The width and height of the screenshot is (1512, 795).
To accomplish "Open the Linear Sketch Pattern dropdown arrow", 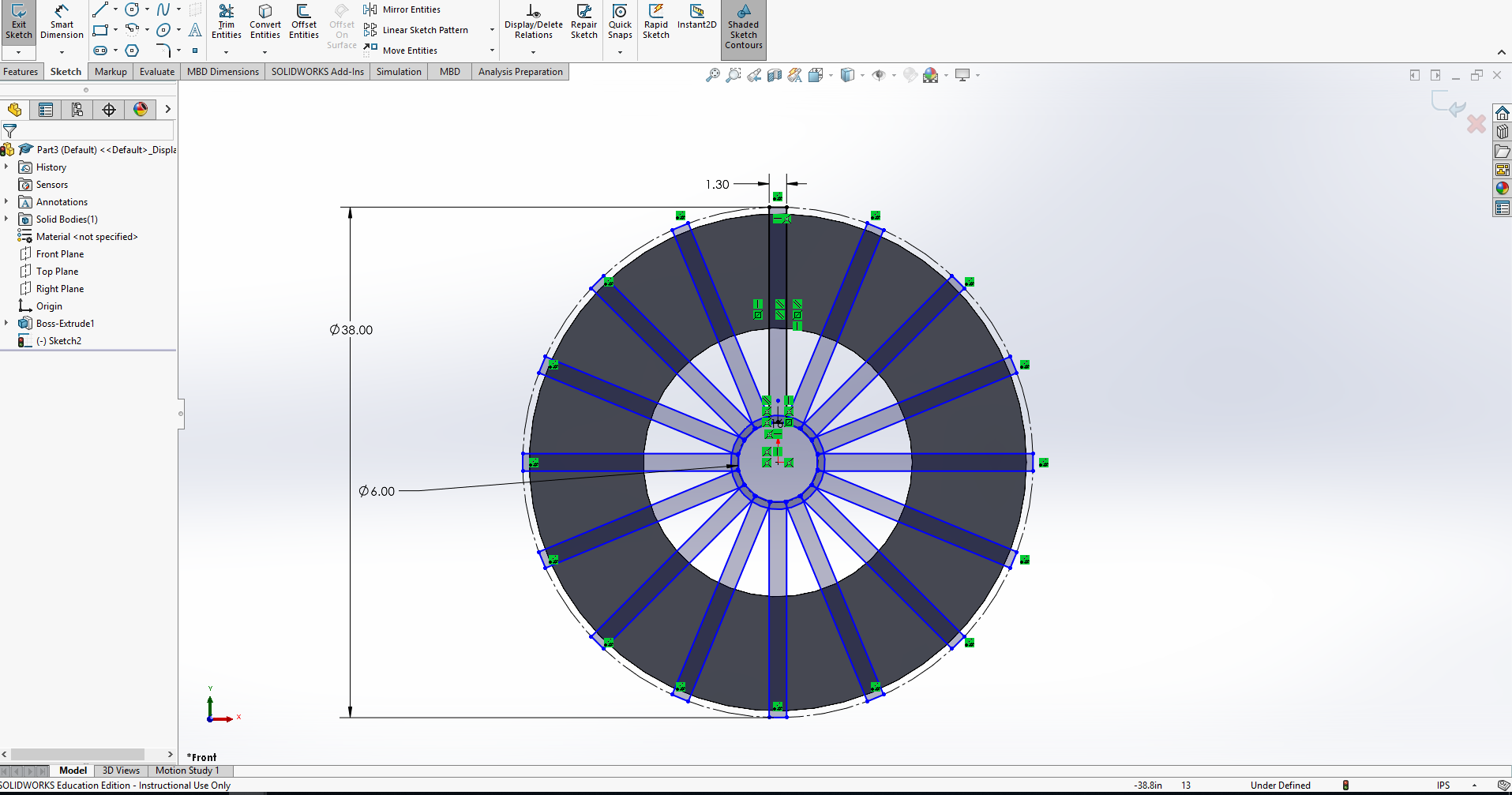I will pos(491,30).
